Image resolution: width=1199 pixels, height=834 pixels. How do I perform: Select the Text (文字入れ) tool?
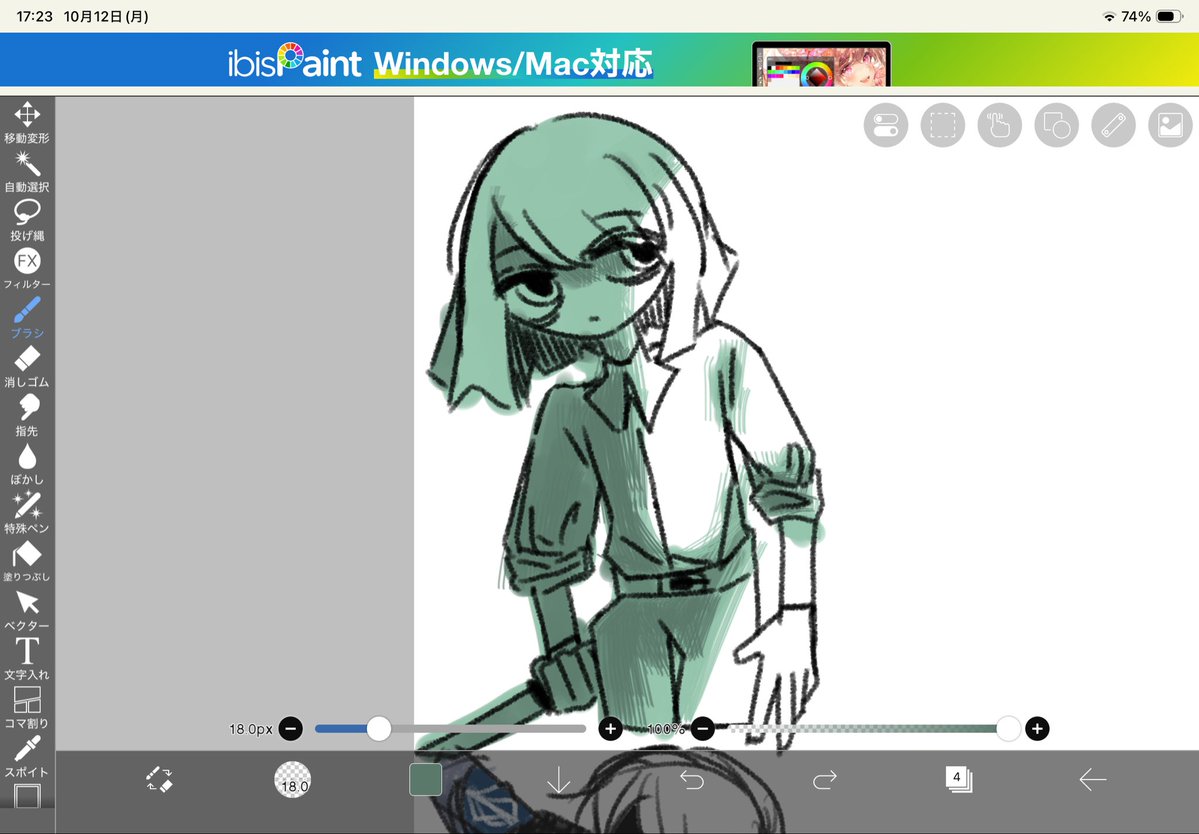tap(27, 659)
